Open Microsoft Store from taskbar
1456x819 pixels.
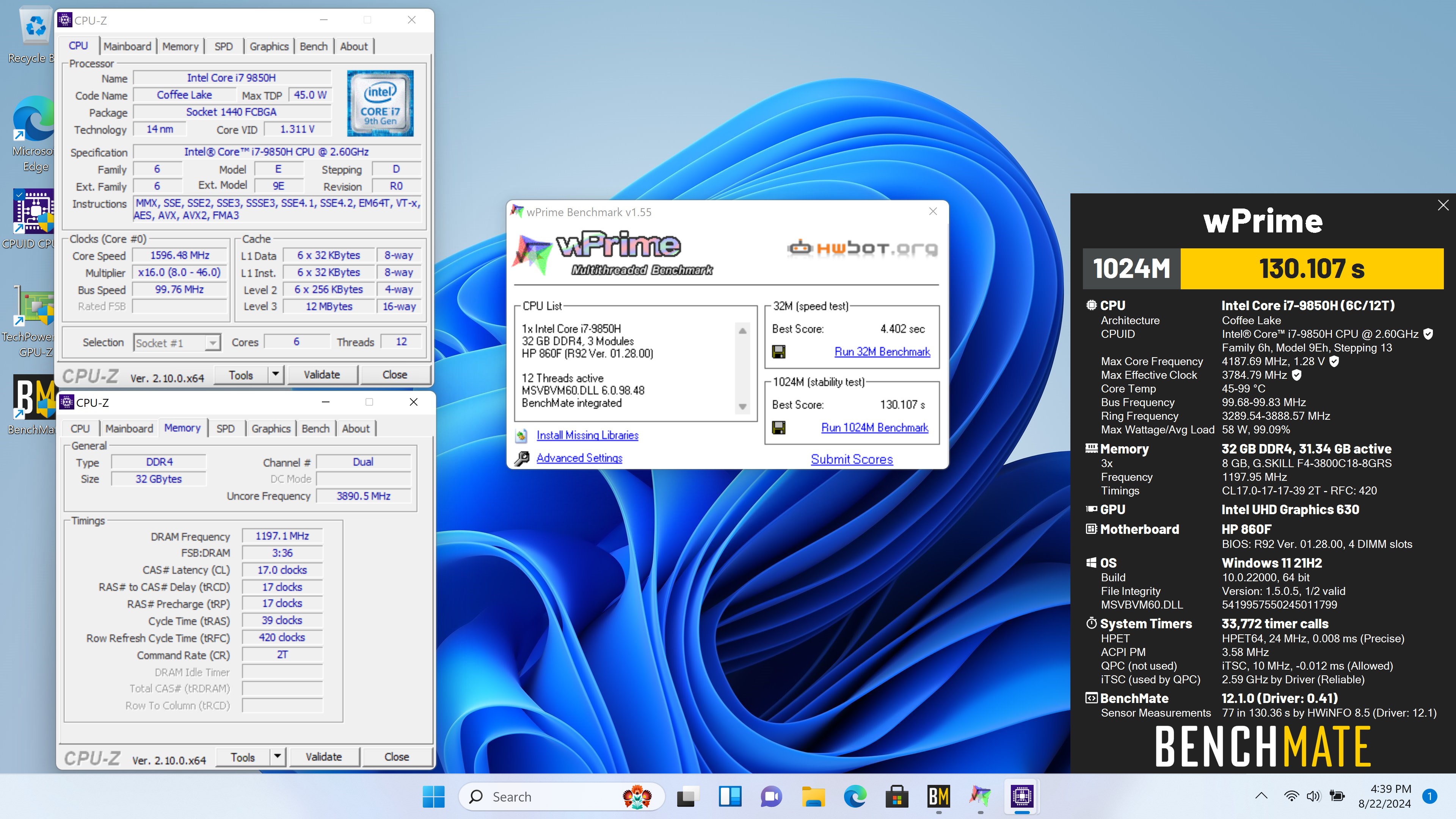(896, 796)
